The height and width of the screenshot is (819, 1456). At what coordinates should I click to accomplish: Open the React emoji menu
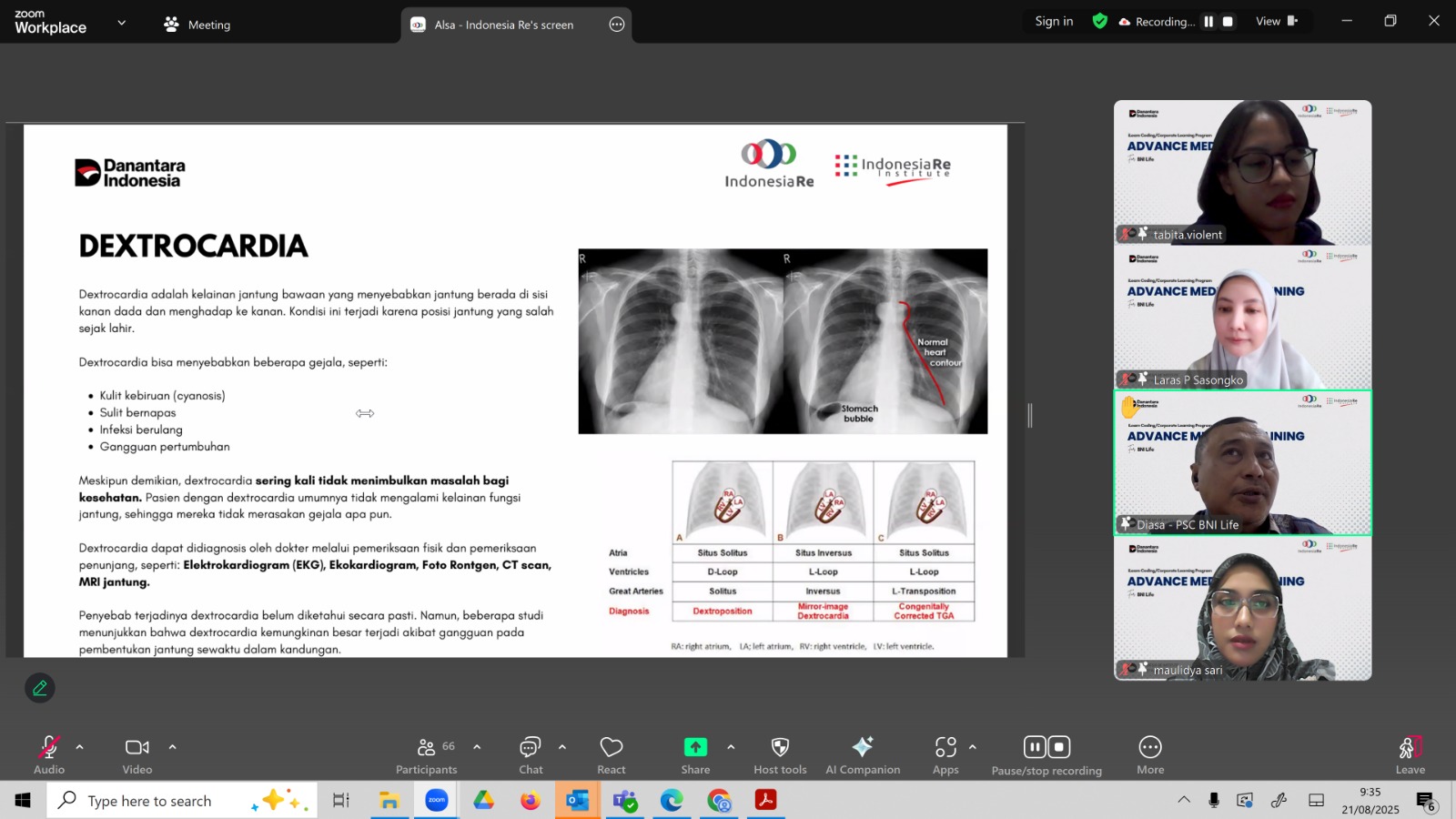coord(611,754)
